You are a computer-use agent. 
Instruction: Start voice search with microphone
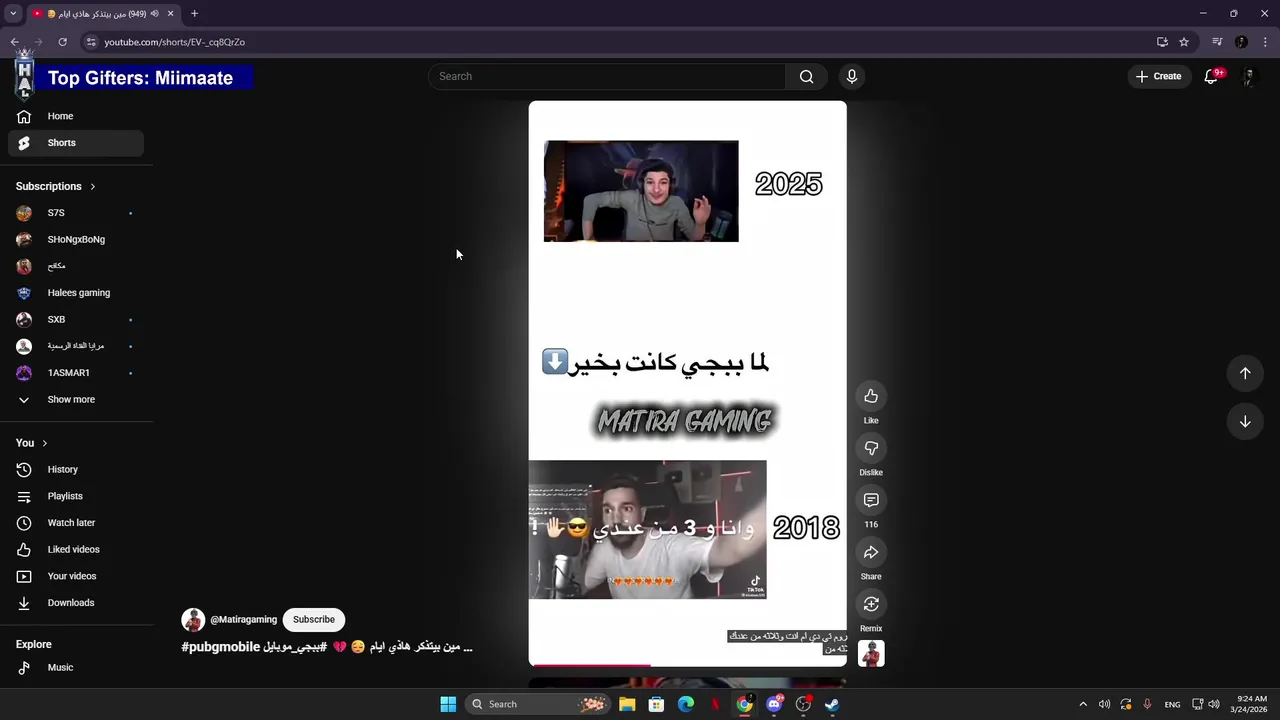tap(852, 76)
